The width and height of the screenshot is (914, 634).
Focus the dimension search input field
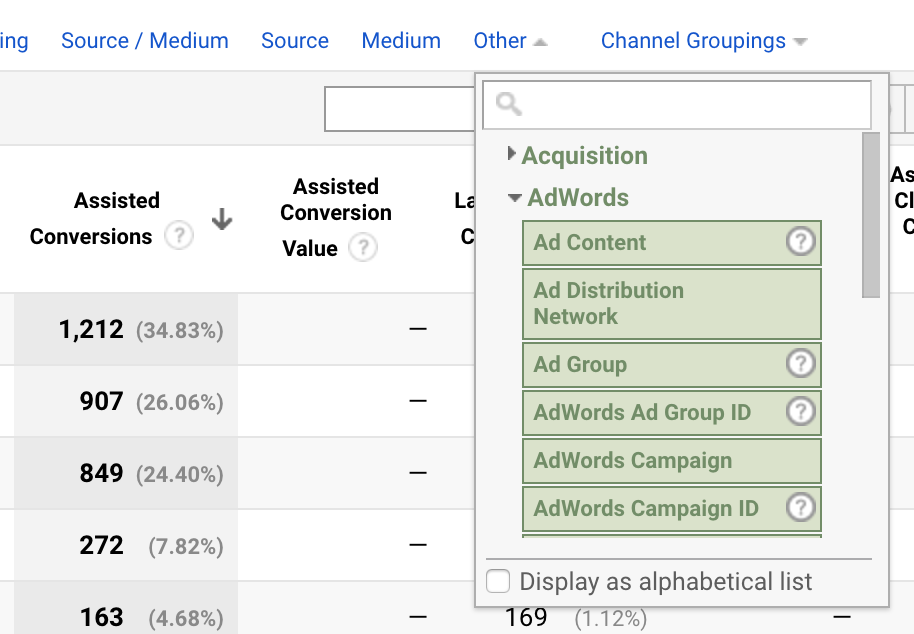pyautogui.click(x=690, y=105)
